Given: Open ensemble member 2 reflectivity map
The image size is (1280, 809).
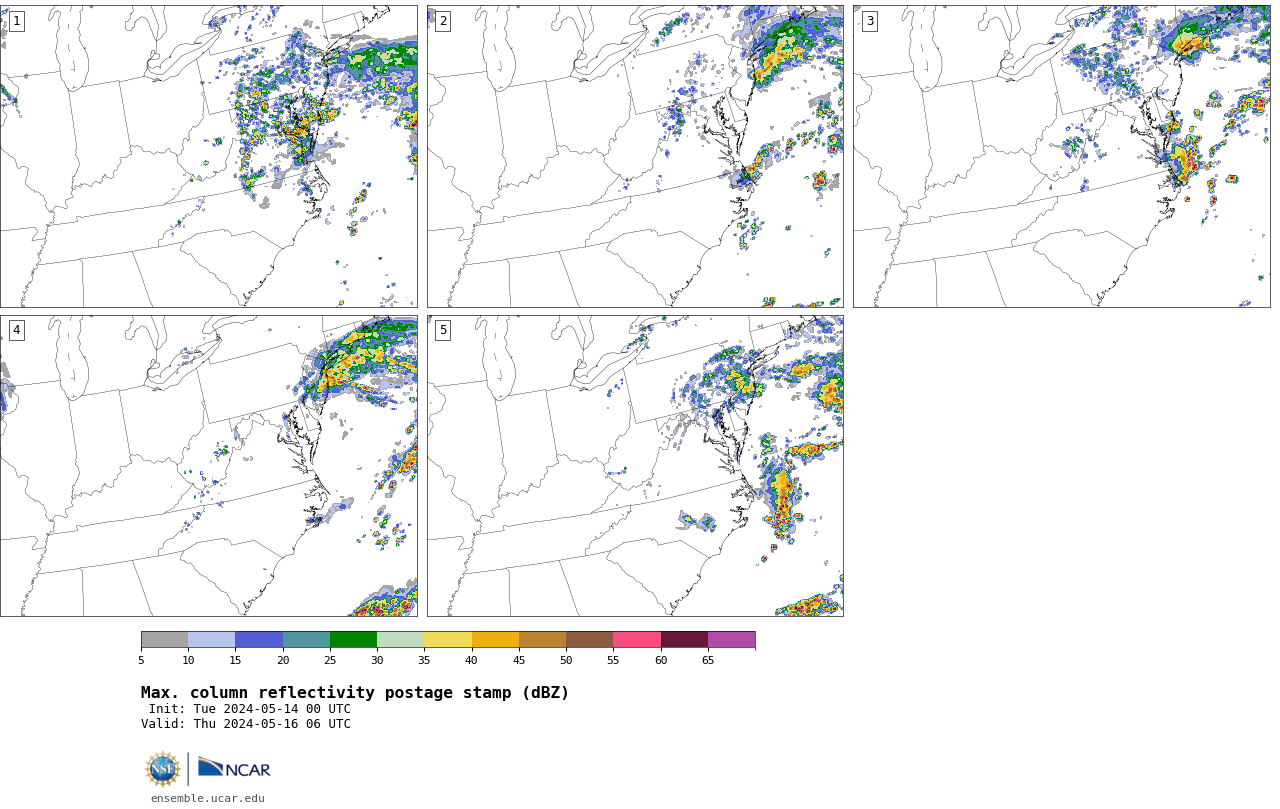Looking at the screenshot, I should pyautogui.click(x=635, y=156).
